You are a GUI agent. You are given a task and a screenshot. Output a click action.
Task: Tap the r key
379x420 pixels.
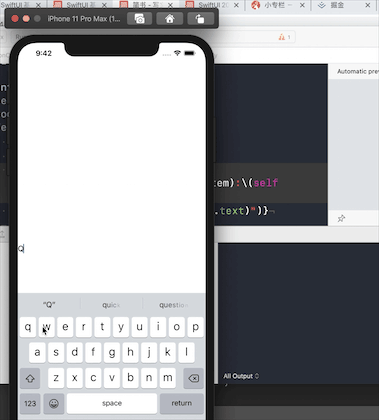(x=84, y=327)
